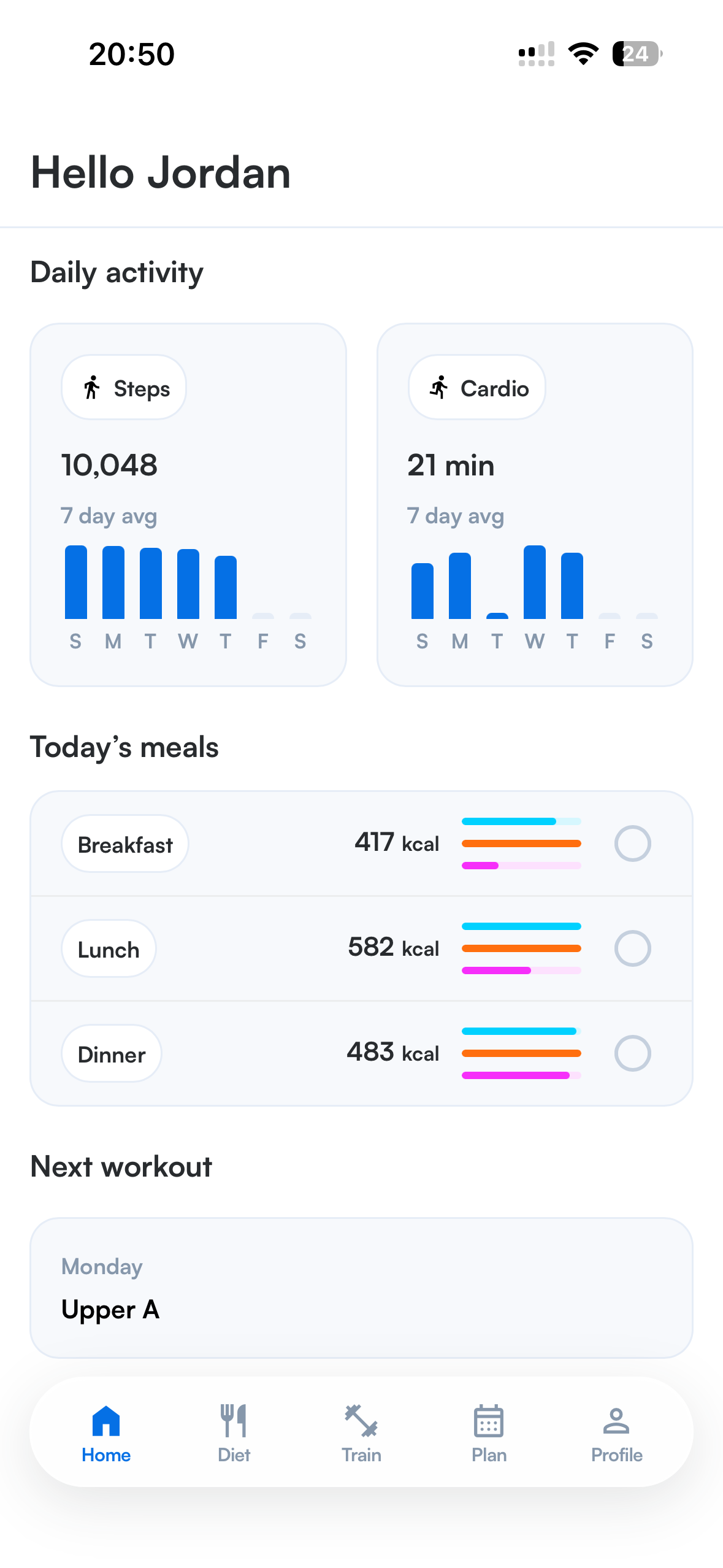
Task: Check the battery indicator in status bar
Action: tap(637, 54)
